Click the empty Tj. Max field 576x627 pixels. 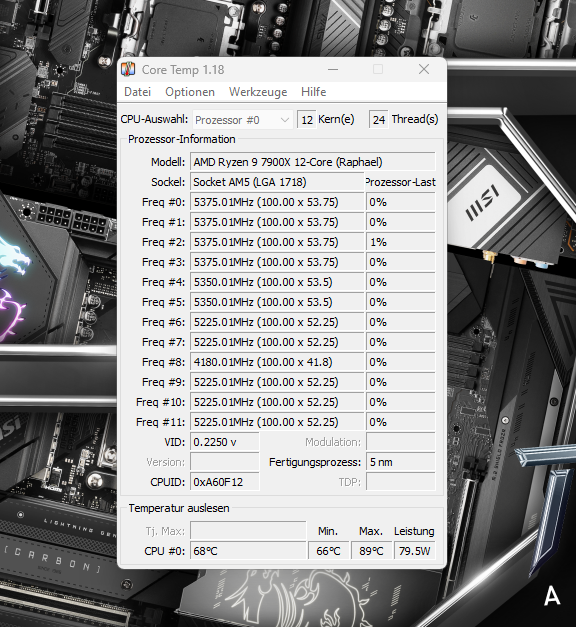click(x=248, y=531)
